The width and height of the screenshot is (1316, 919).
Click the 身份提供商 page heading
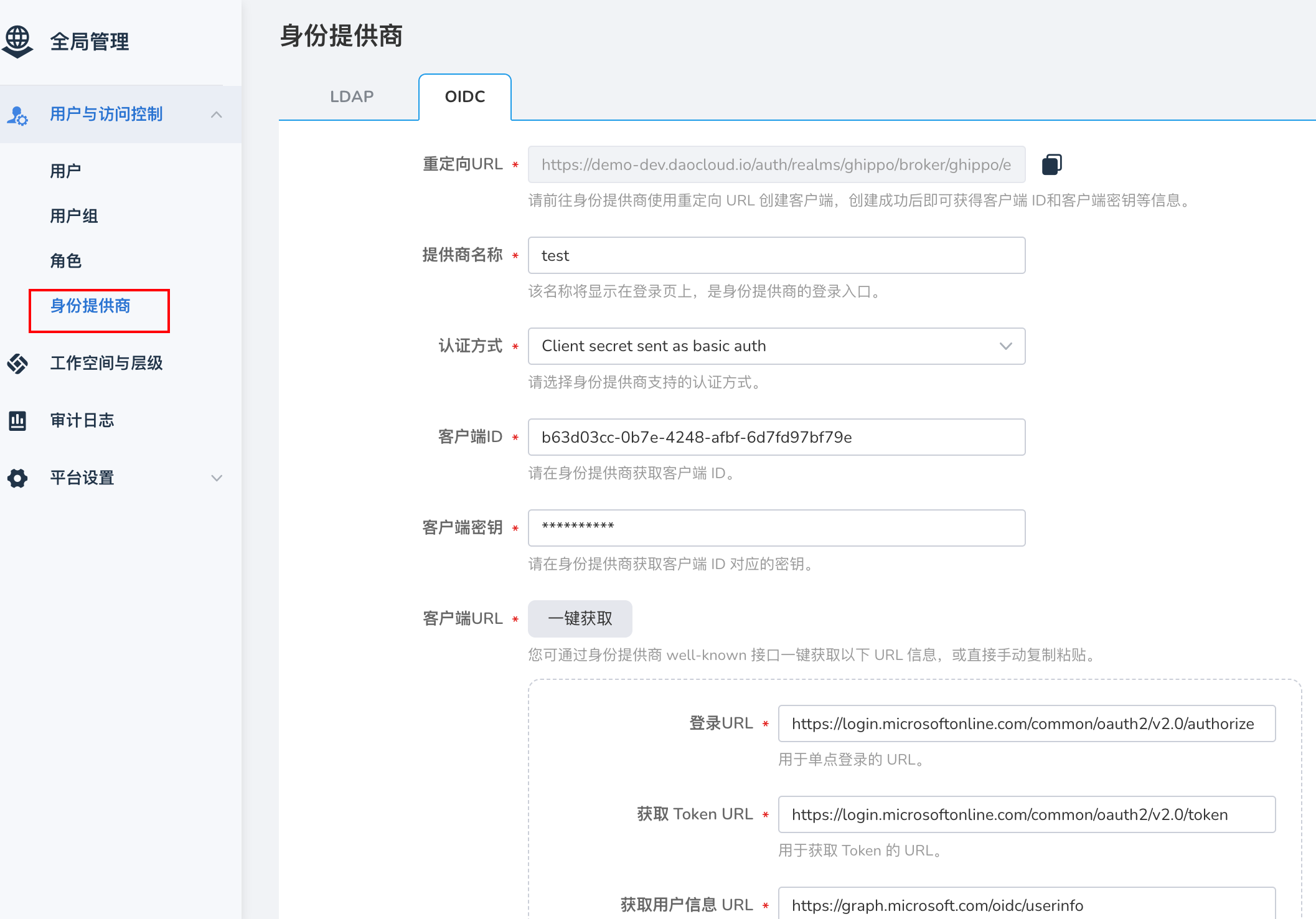point(341,35)
